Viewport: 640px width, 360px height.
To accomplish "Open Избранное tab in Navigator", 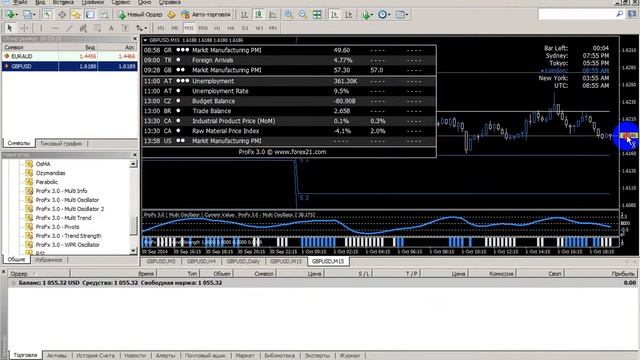I will [48, 260].
